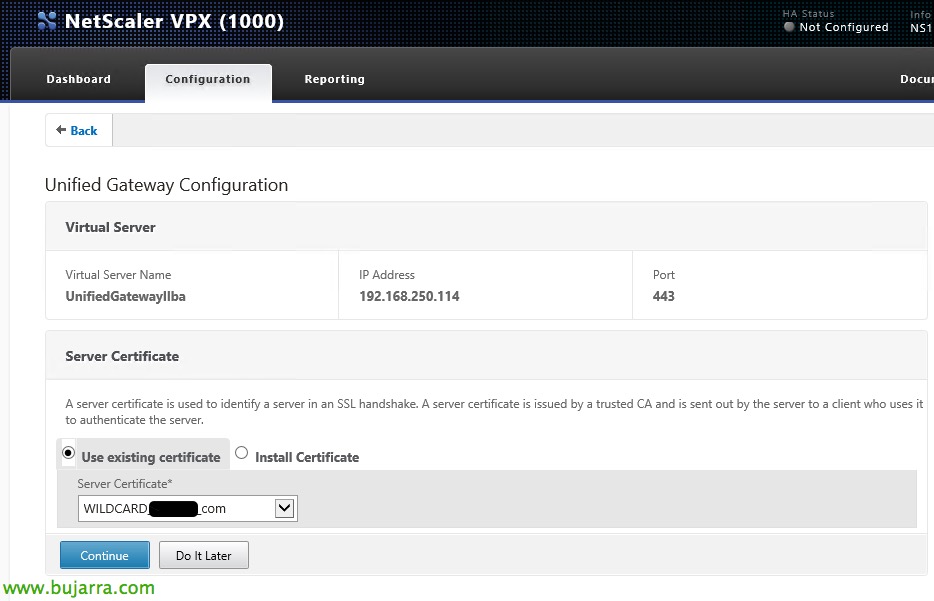934x601 pixels.
Task: Click the port value 443
Action: [664, 296]
